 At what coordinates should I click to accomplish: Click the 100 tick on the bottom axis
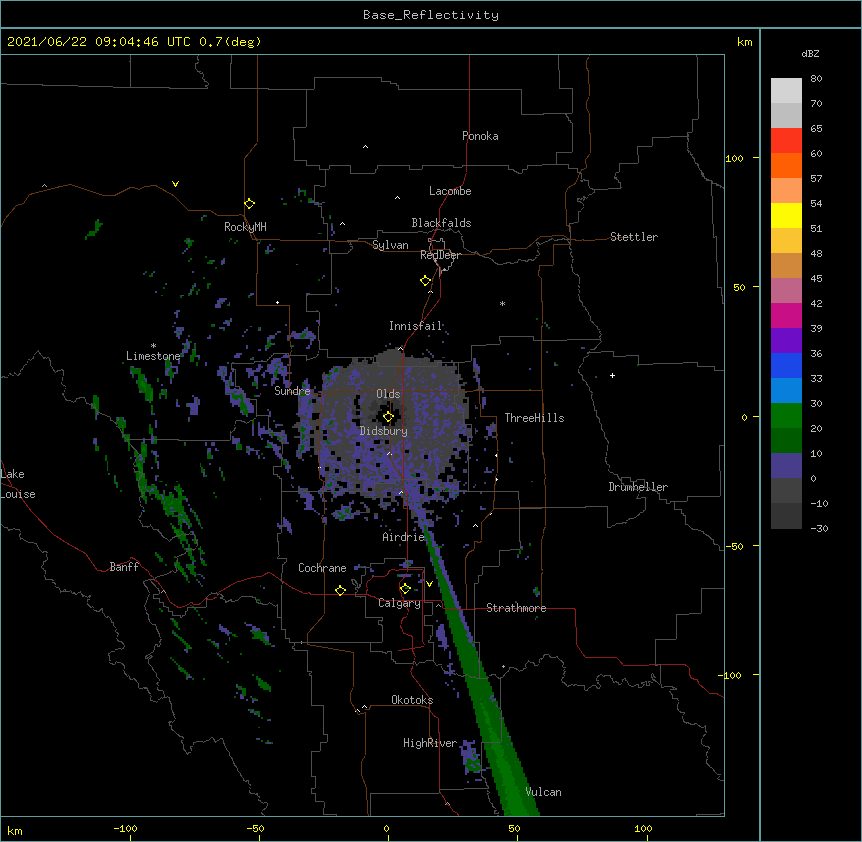point(644,828)
